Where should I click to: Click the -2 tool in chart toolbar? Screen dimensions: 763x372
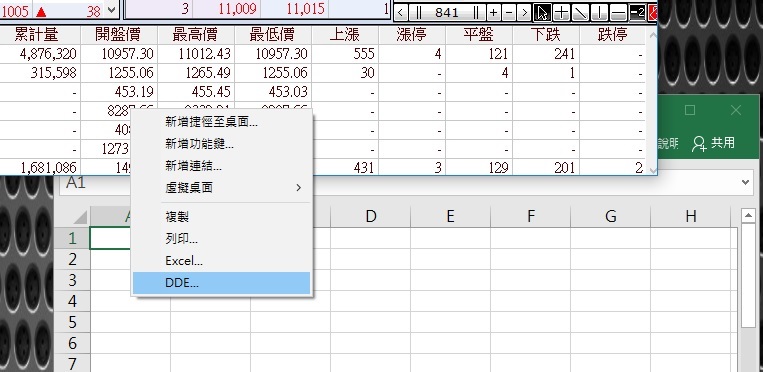click(637, 12)
